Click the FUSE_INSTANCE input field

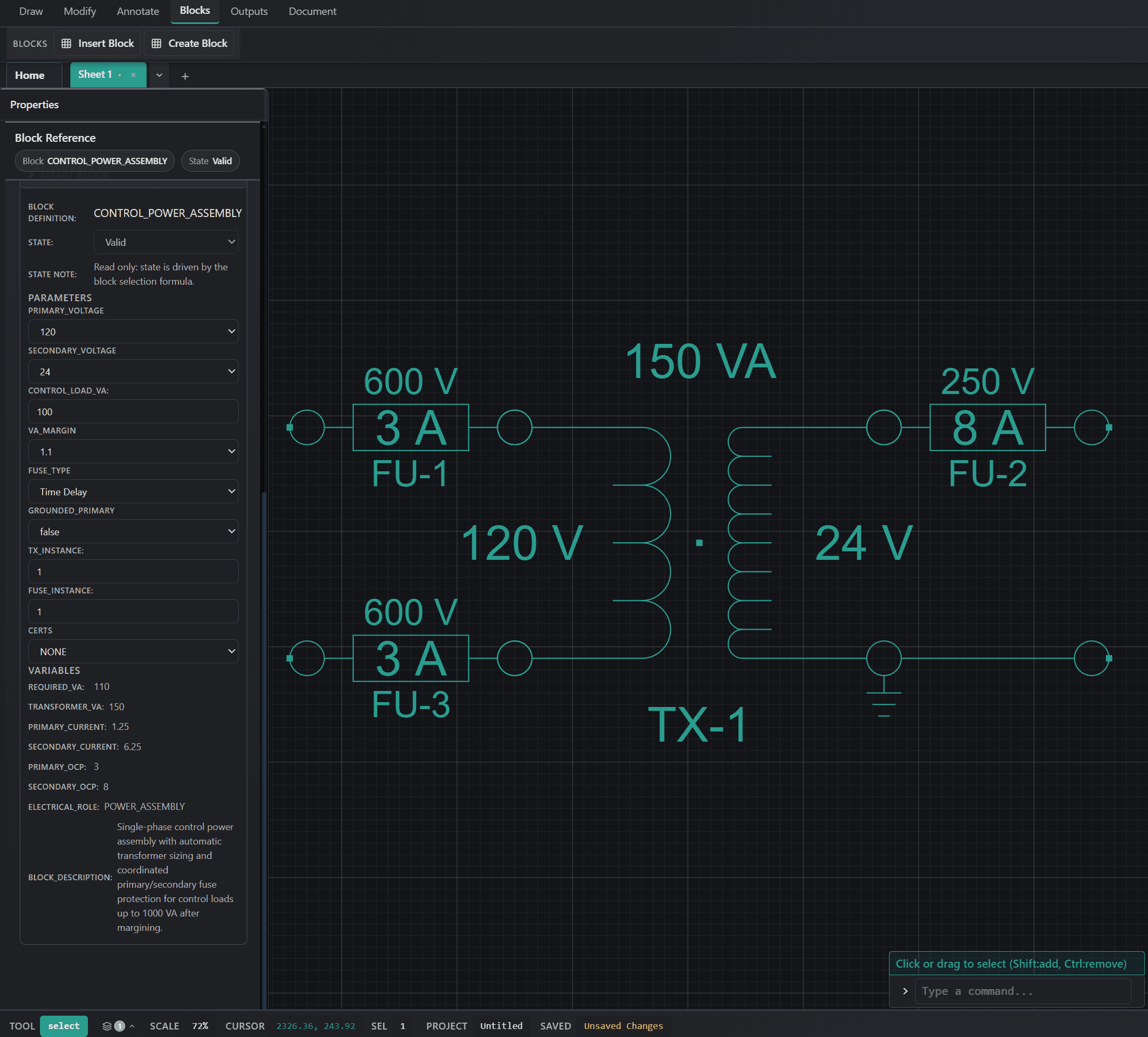[133, 612]
